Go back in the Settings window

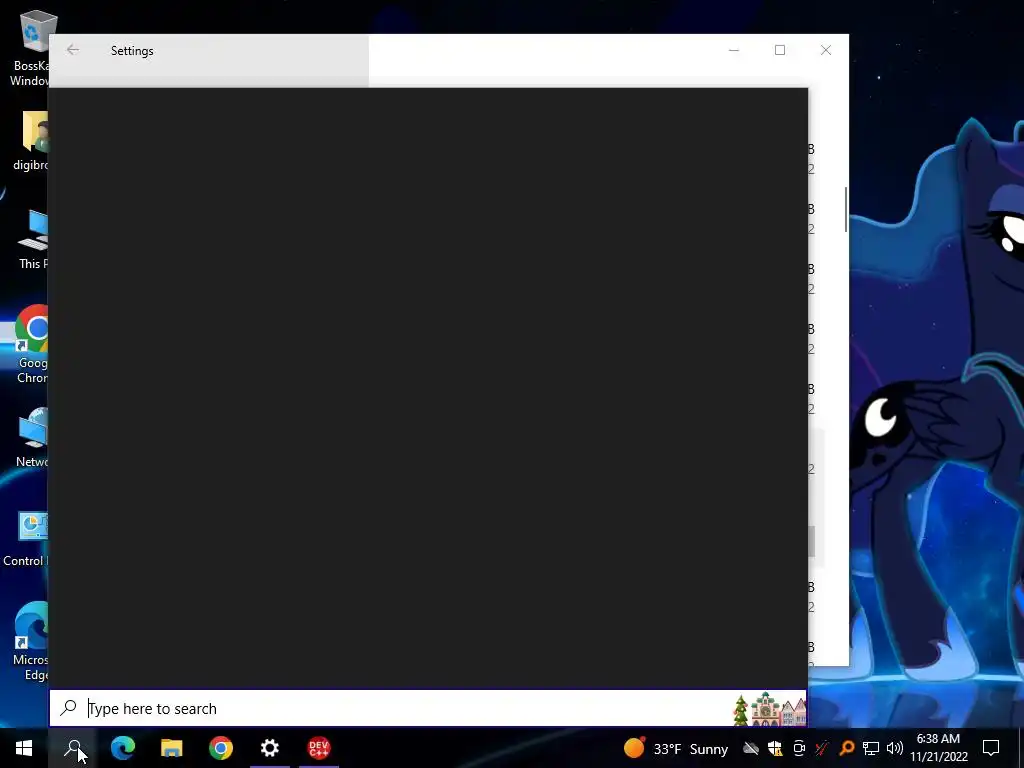(x=72, y=50)
